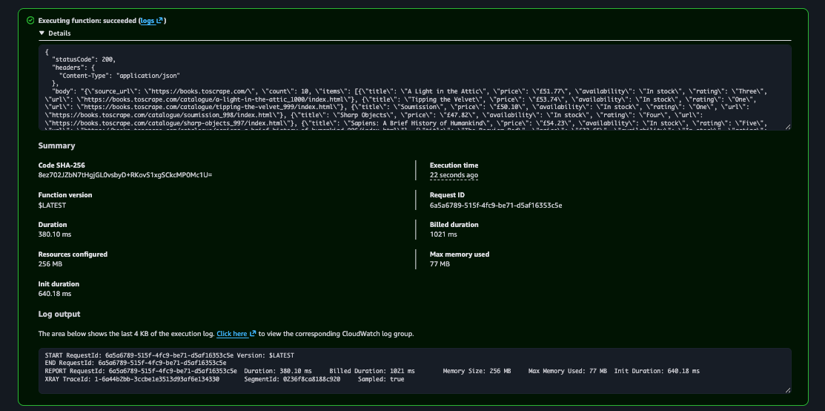Click inside the JSON response output box
Image resolution: width=825 pixels, height=411 pixels.
(x=415, y=87)
